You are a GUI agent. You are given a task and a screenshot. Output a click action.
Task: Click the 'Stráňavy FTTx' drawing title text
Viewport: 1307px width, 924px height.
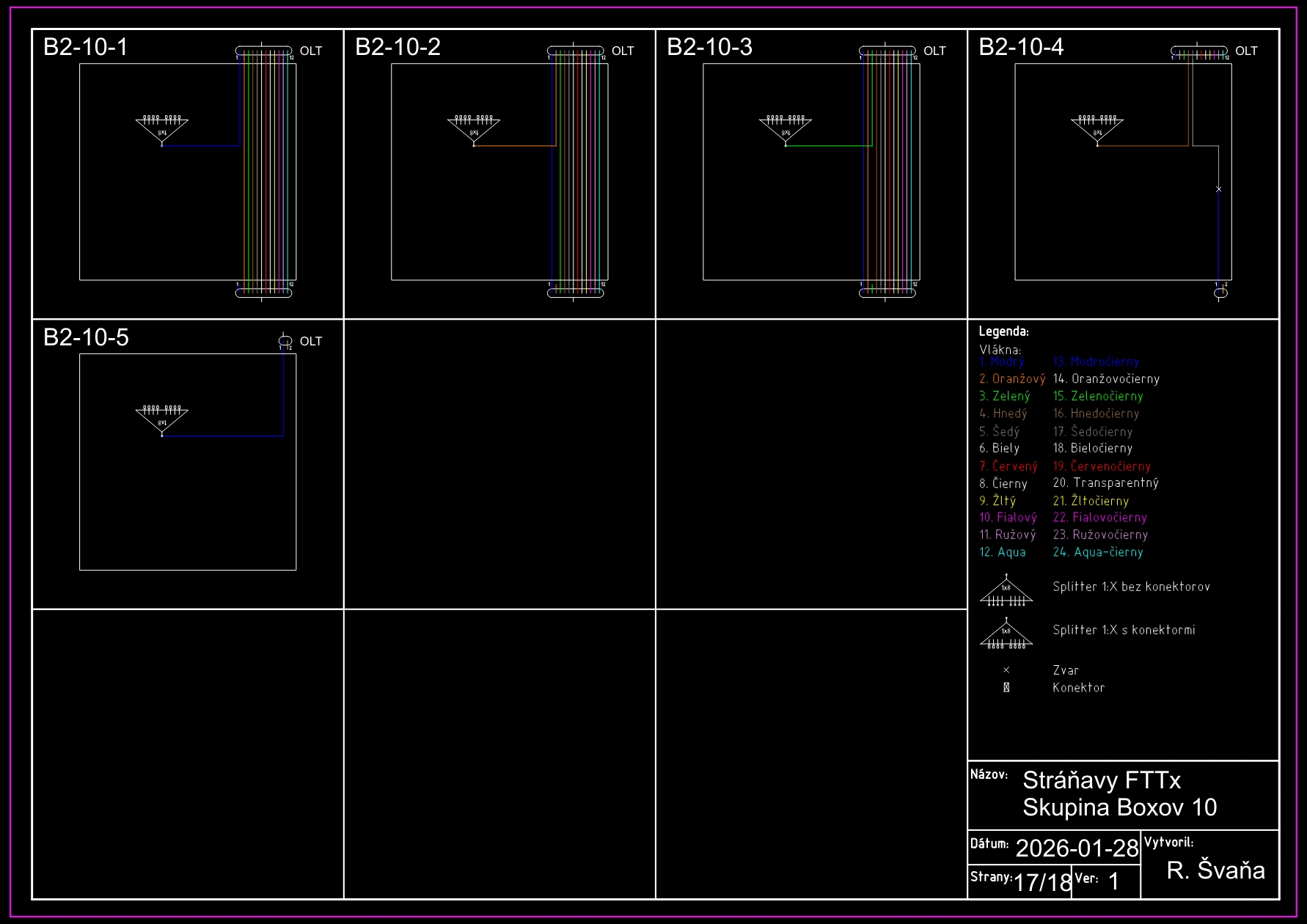(x=1102, y=780)
